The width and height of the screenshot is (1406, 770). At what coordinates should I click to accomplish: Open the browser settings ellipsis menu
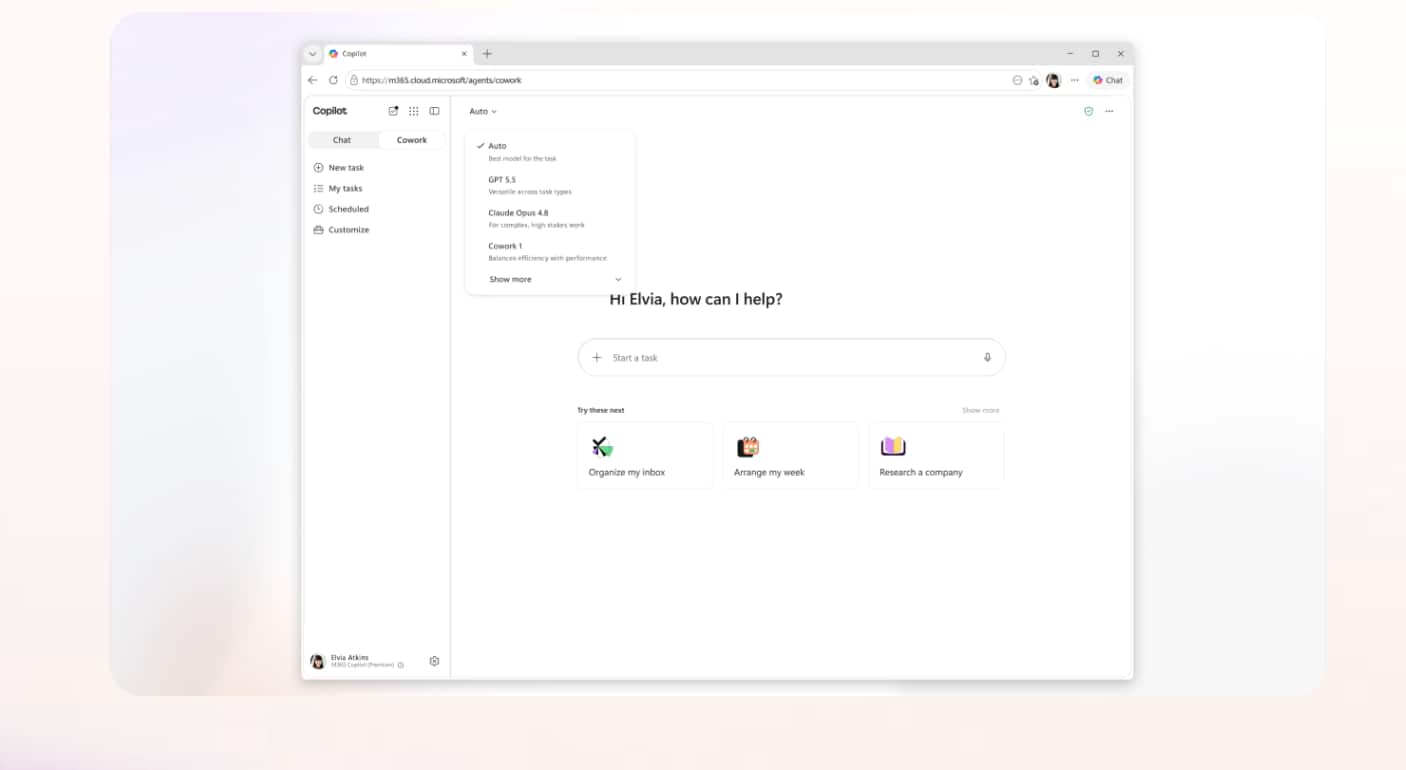(x=1074, y=80)
